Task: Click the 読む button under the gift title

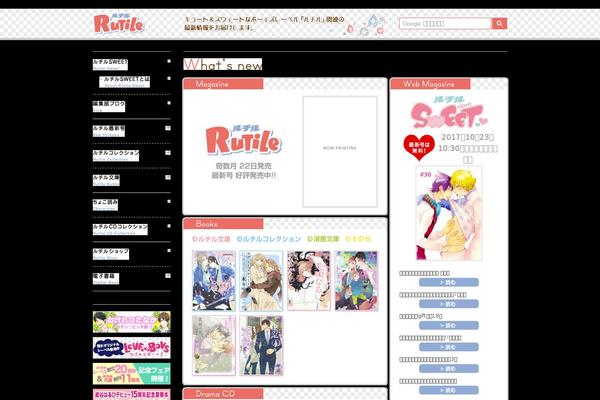Action: pyautogui.click(x=448, y=325)
